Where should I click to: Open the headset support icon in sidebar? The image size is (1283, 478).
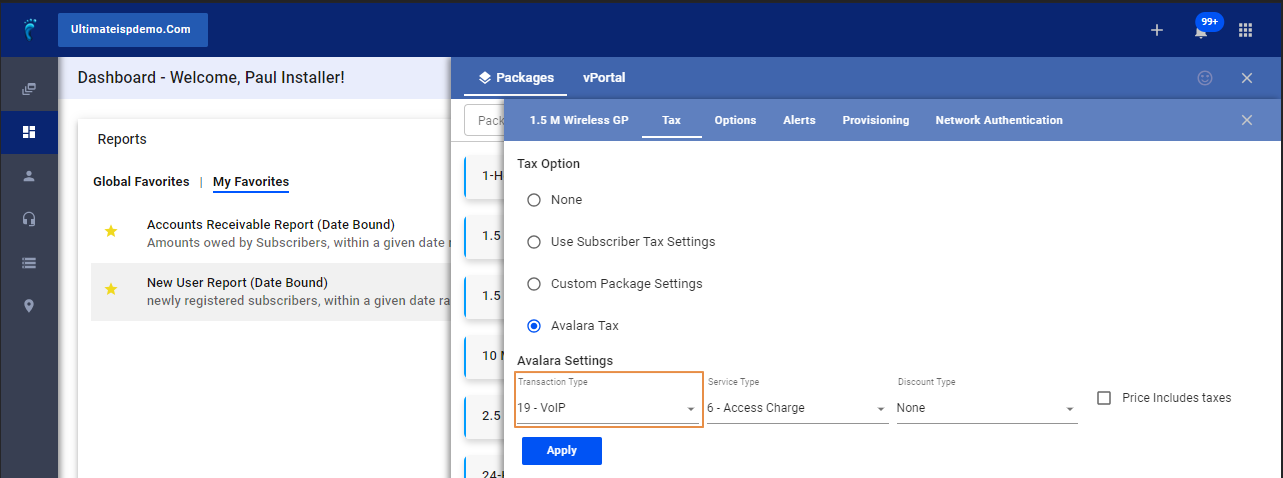[x=29, y=219]
